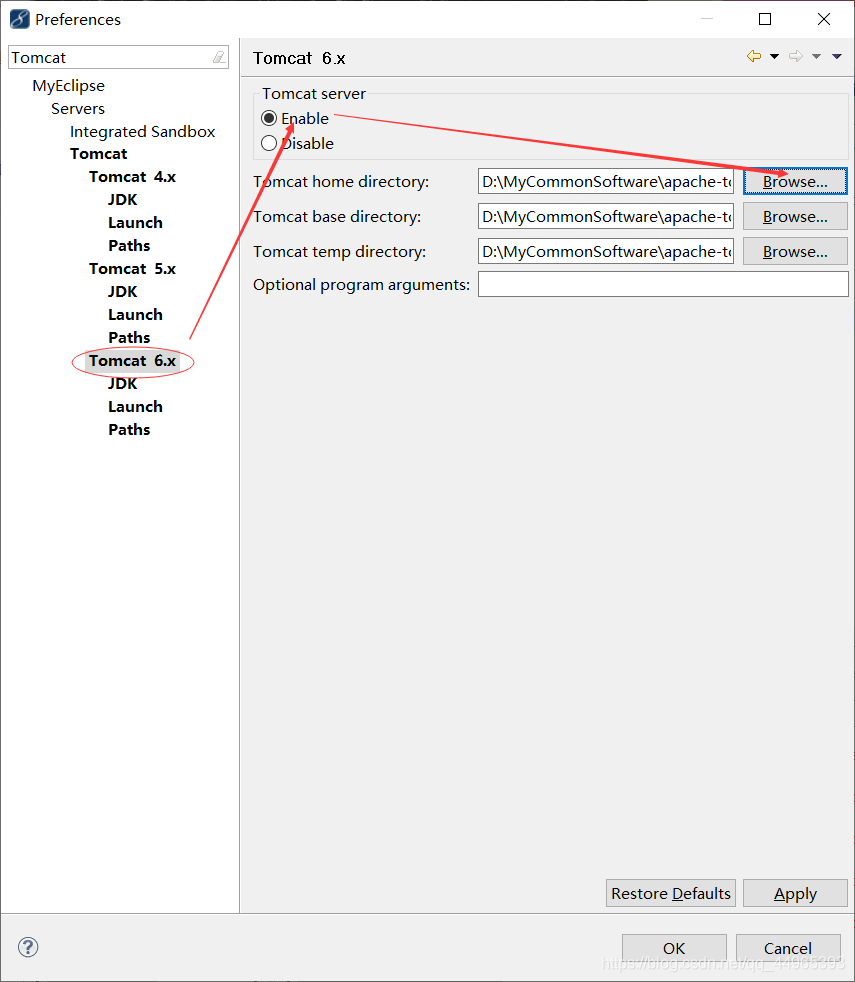Click the forward navigation arrow

coord(795,56)
